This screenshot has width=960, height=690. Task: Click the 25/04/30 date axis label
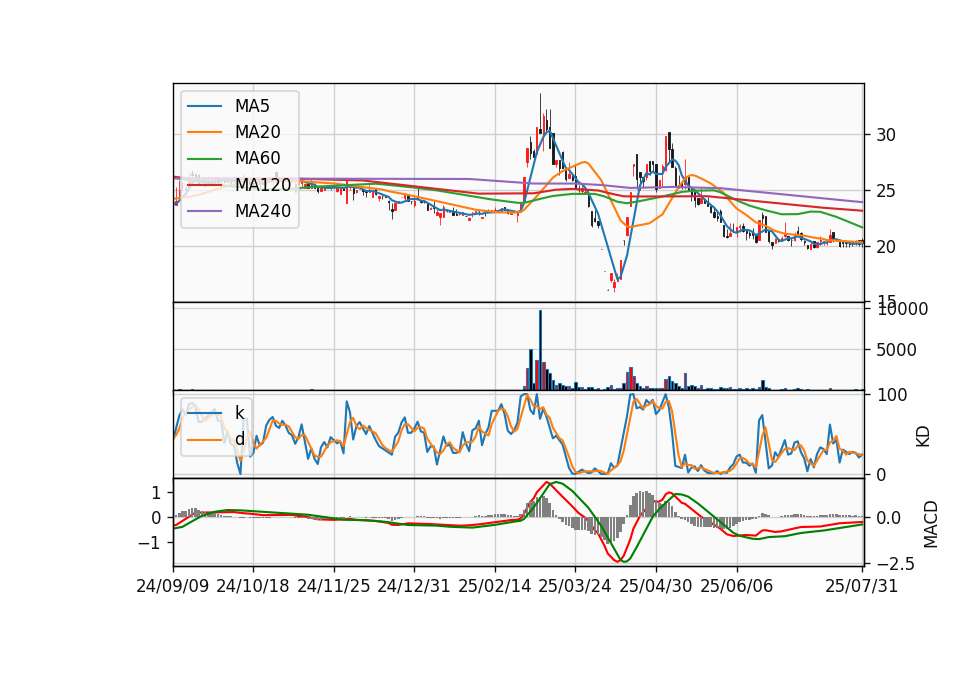coord(656,586)
